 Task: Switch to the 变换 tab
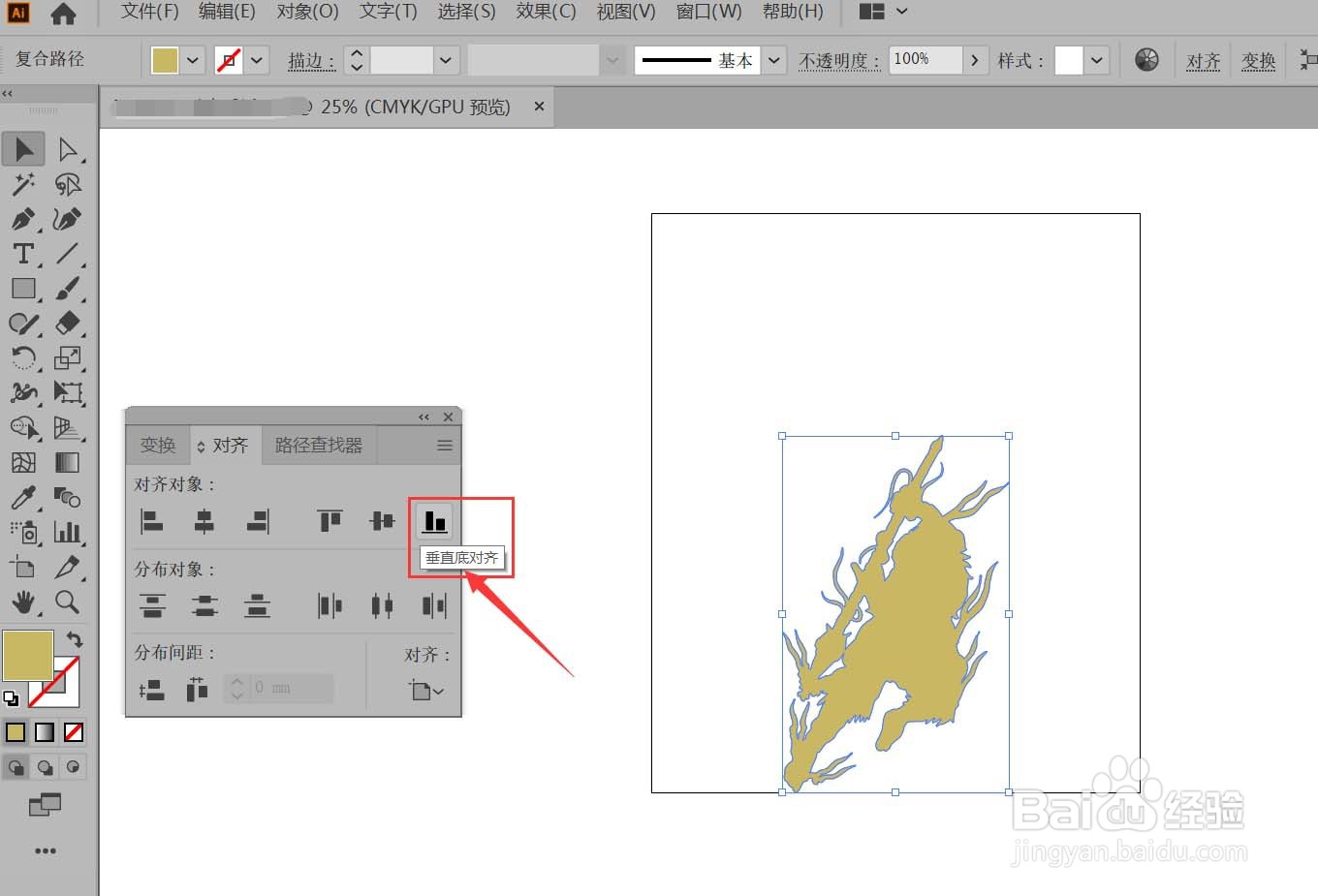point(158,446)
